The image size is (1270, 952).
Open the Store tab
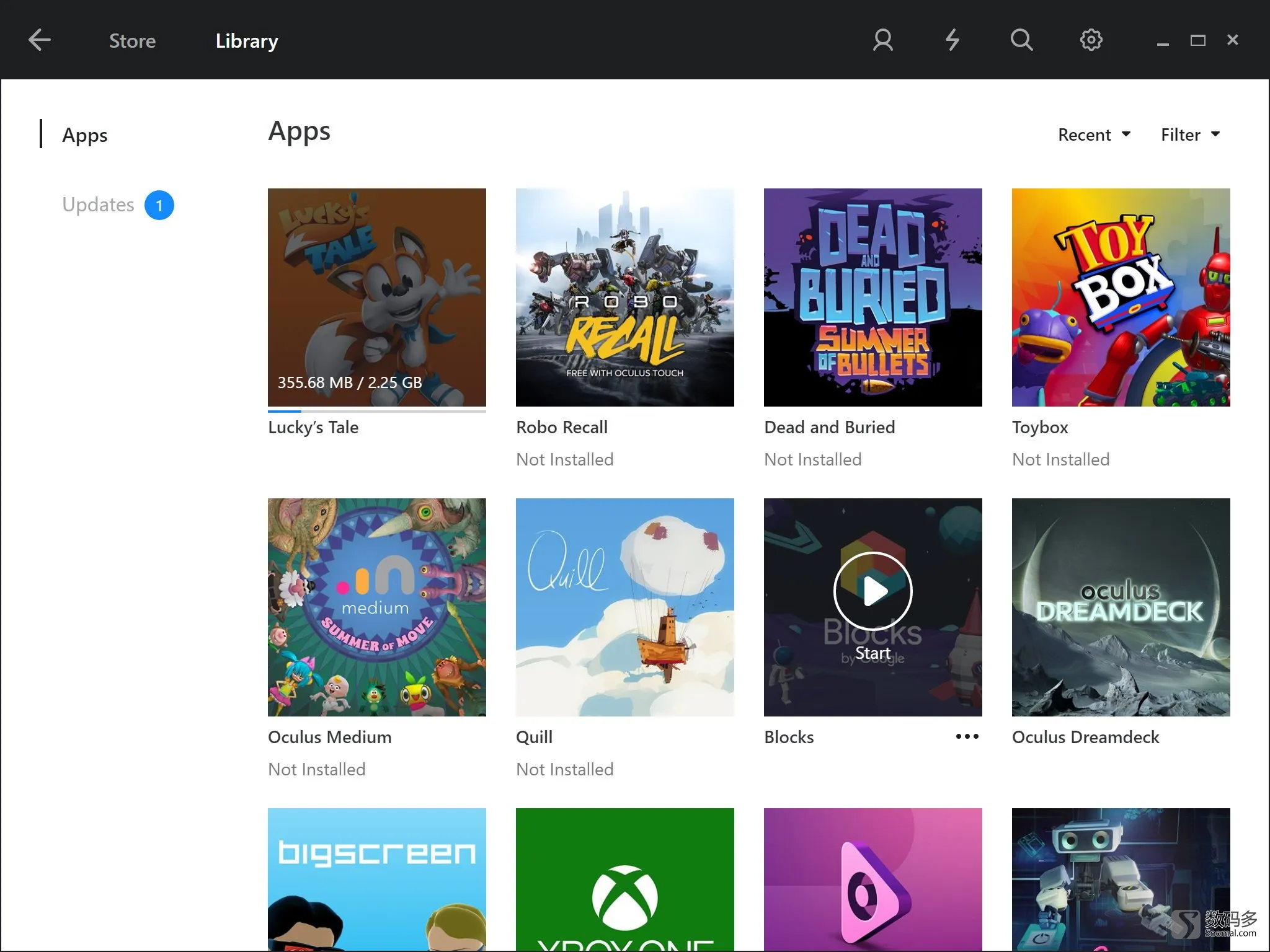tap(132, 41)
